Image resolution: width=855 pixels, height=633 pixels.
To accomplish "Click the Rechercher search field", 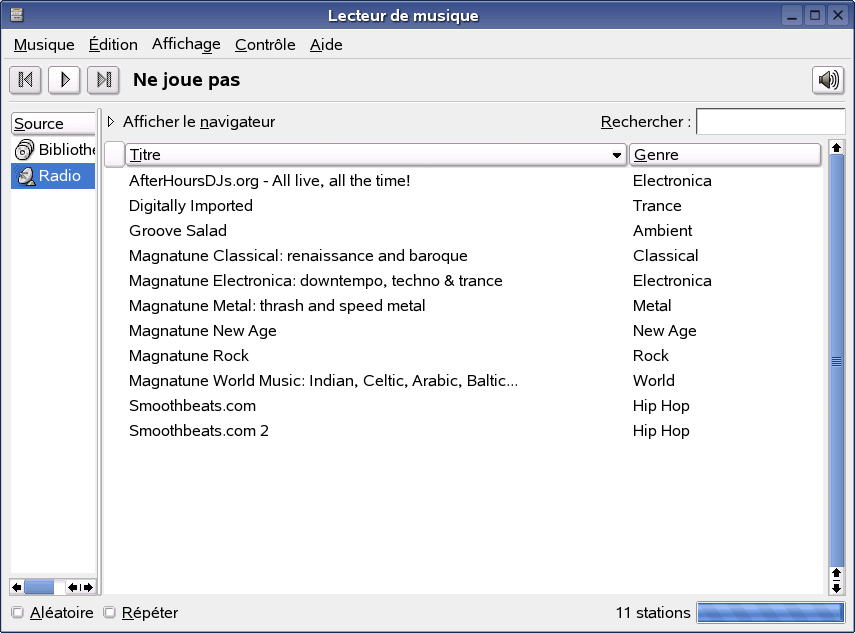I will coord(770,122).
